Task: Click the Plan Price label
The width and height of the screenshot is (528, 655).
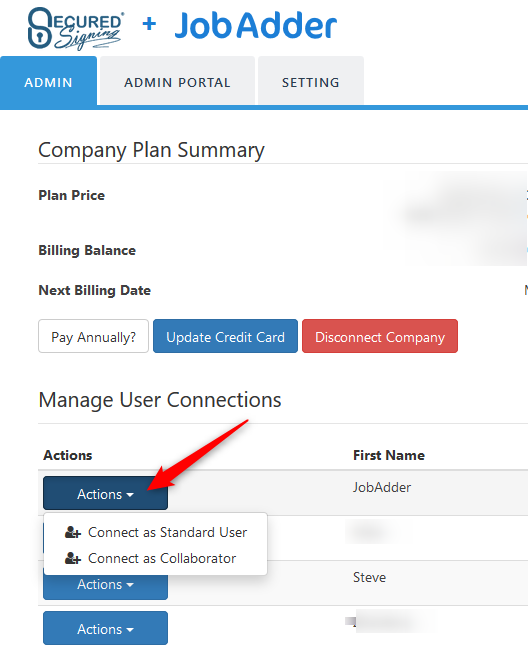Action: [x=71, y=195]
